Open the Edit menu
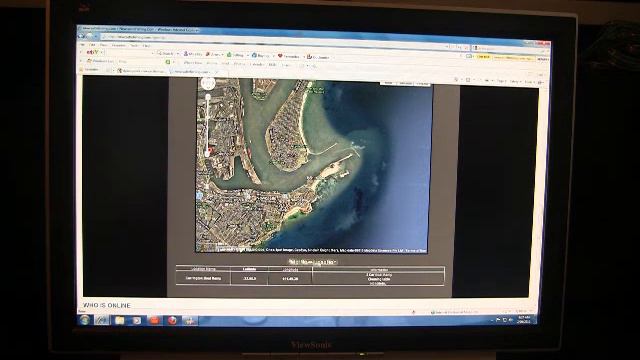This screenshot has height=360, width=640. (92, 45)
